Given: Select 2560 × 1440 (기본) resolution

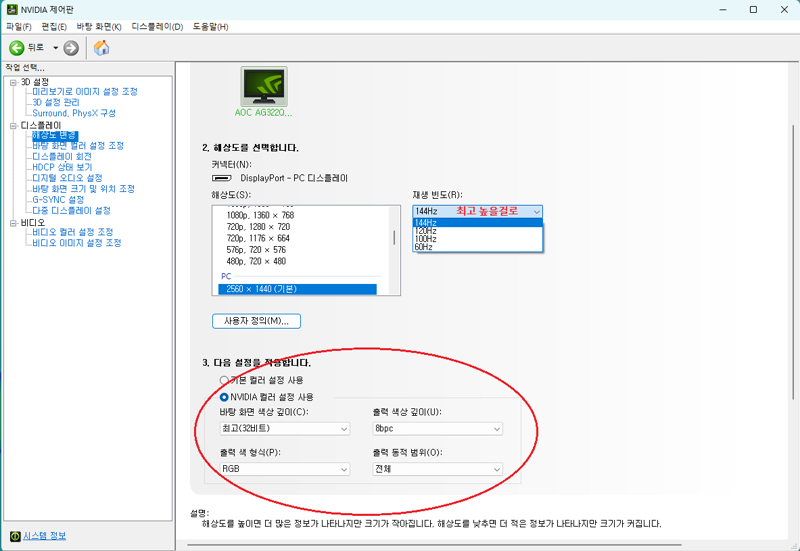Looking at the screenshot, I should (297, 289).
